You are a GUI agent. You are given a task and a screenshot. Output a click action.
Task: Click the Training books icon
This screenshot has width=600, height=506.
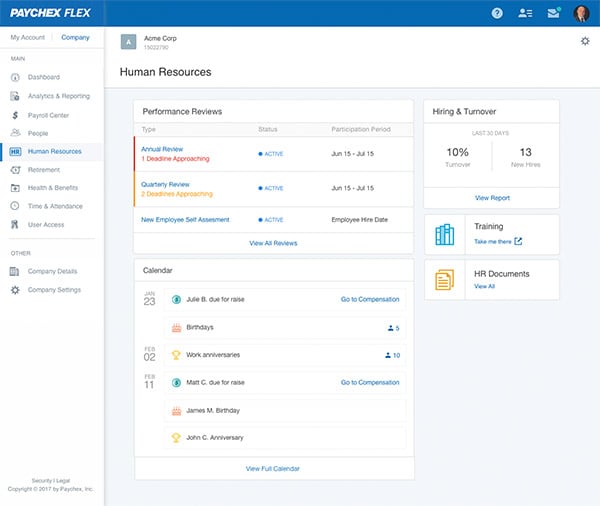[x=445, y=235]
